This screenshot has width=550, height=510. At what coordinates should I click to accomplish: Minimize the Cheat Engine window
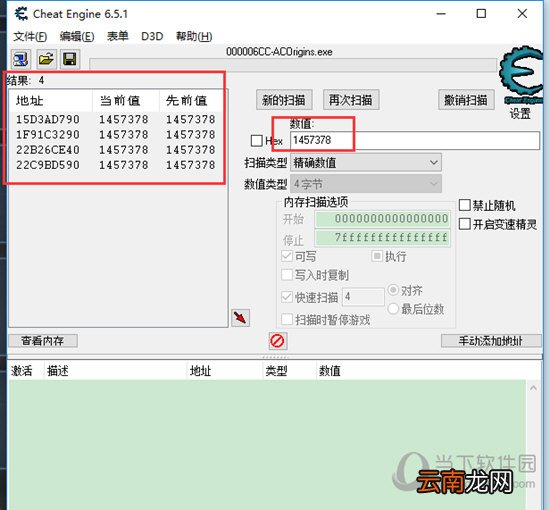(441, 14)
